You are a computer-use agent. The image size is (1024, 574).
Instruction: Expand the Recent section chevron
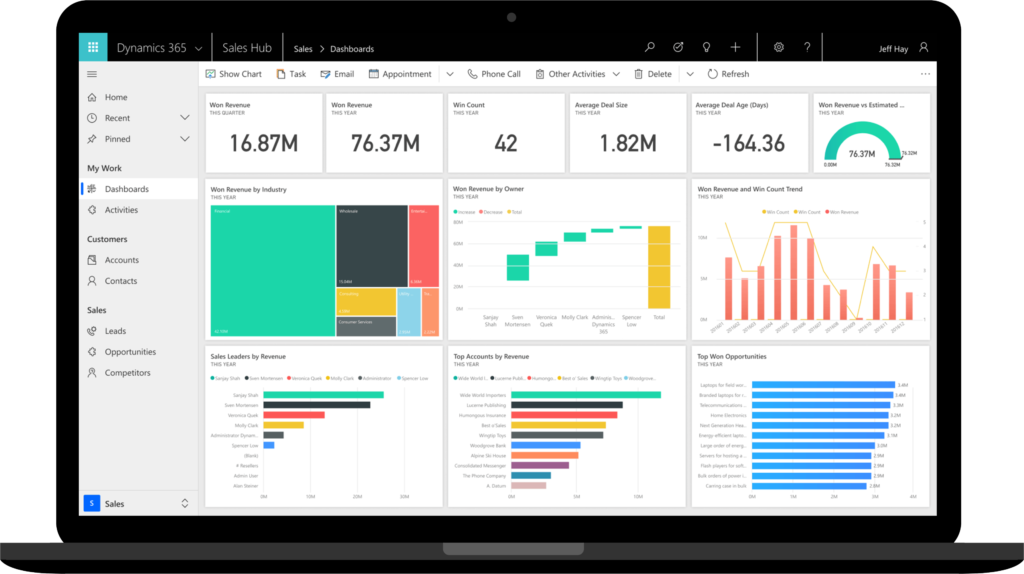(185, 118)
